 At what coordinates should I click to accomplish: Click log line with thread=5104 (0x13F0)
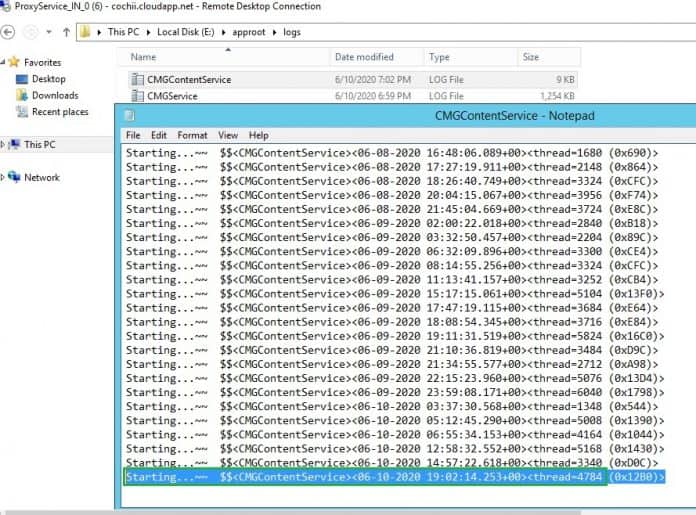pos(395,294)
